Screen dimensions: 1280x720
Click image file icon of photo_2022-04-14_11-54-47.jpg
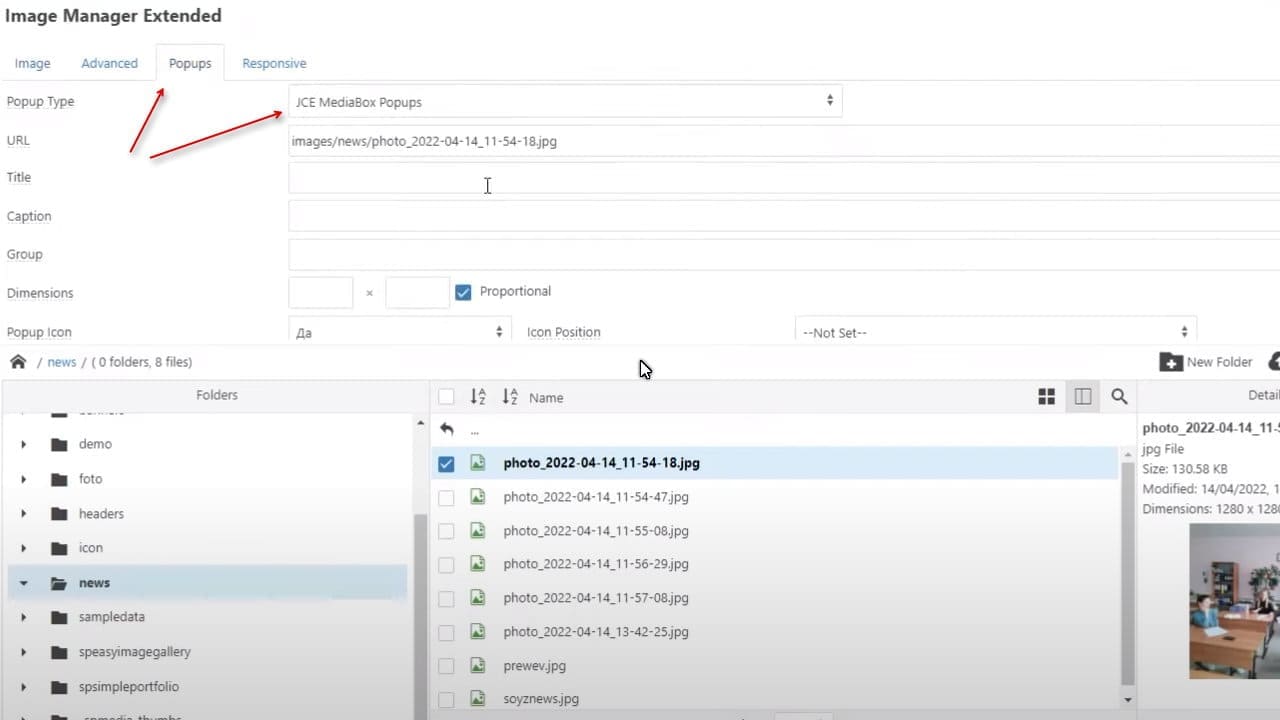click(478, 497)
